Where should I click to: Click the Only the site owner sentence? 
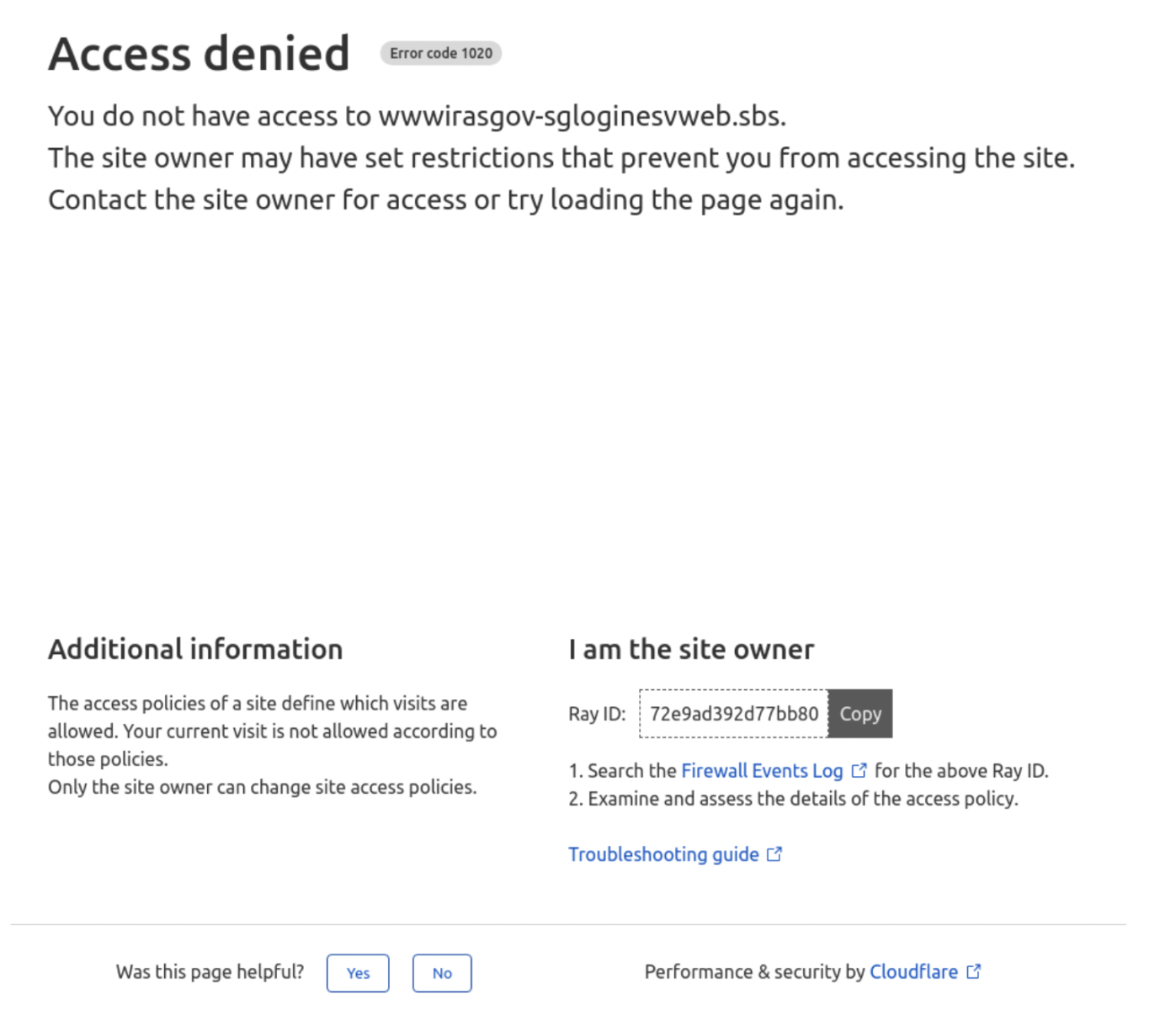(x=263, y=787)
